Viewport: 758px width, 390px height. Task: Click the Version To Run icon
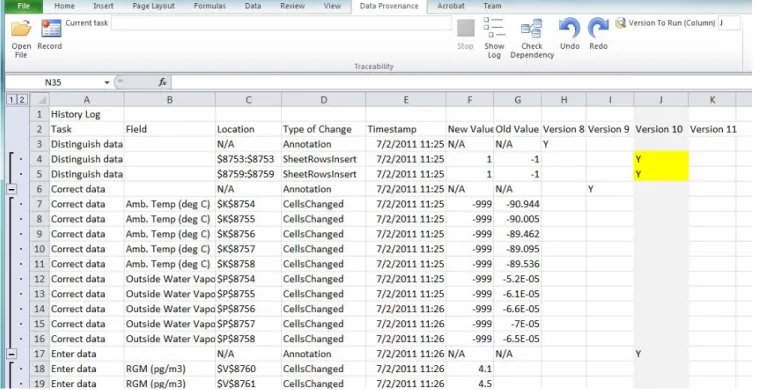tap(620, 23)
